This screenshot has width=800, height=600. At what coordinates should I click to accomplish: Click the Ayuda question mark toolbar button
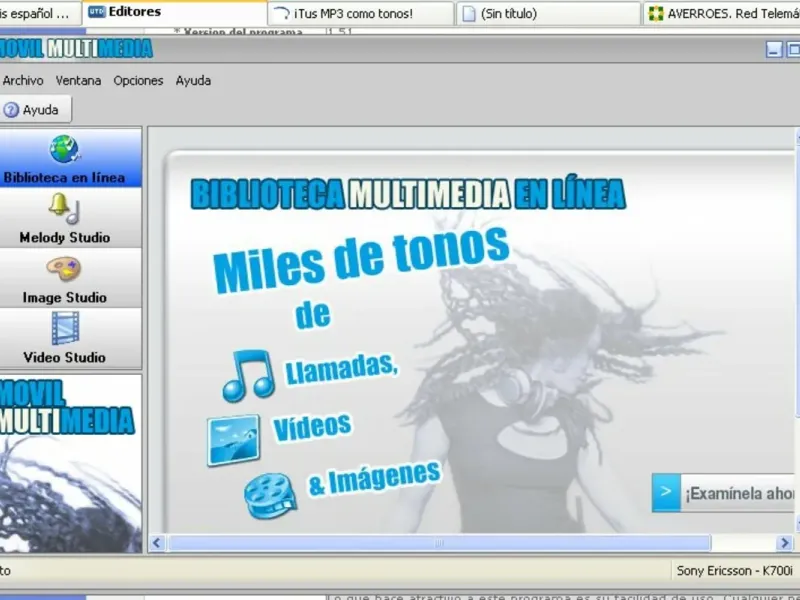(34, 110)
